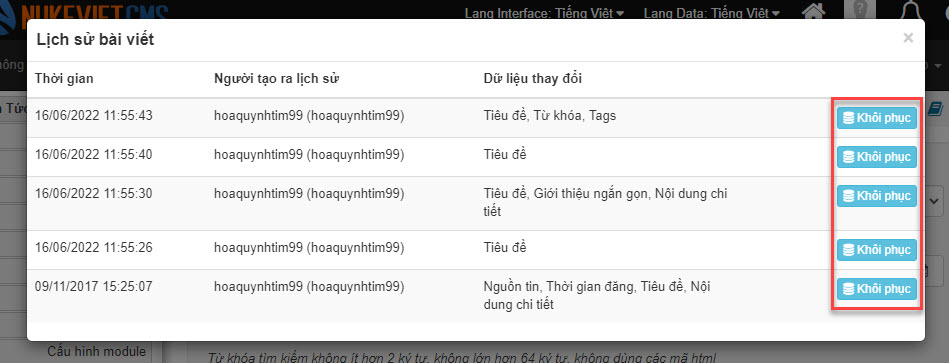Restore the 11:55:26 history entry
Image resolution: width=949 pixels, height=363 pixels.
click(x=877, y=250)
